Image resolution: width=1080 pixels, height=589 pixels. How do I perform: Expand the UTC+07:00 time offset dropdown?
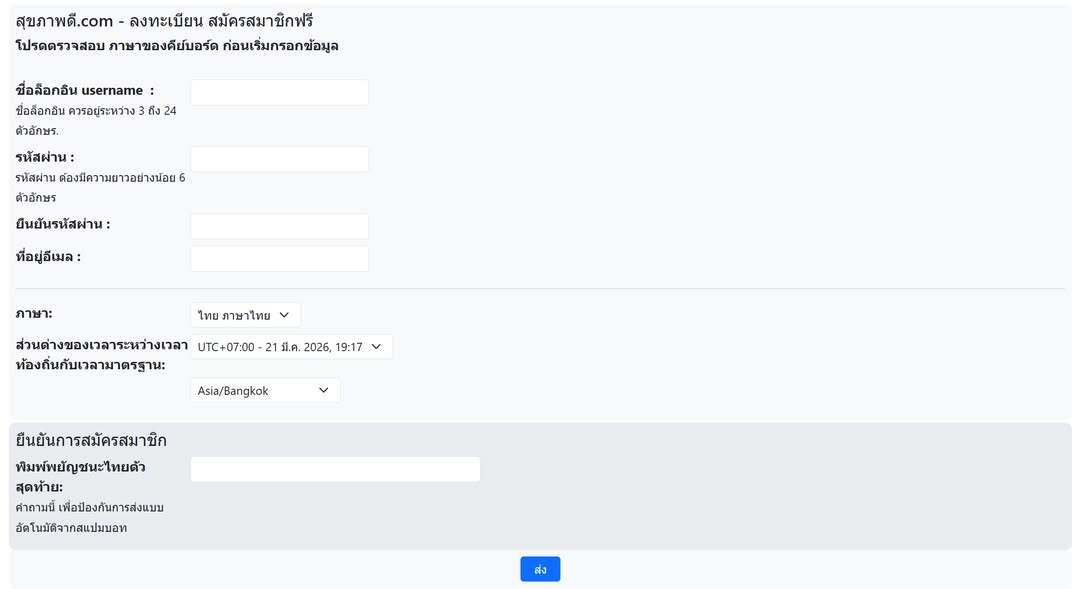pyautogui.click(x=291, y=347)
